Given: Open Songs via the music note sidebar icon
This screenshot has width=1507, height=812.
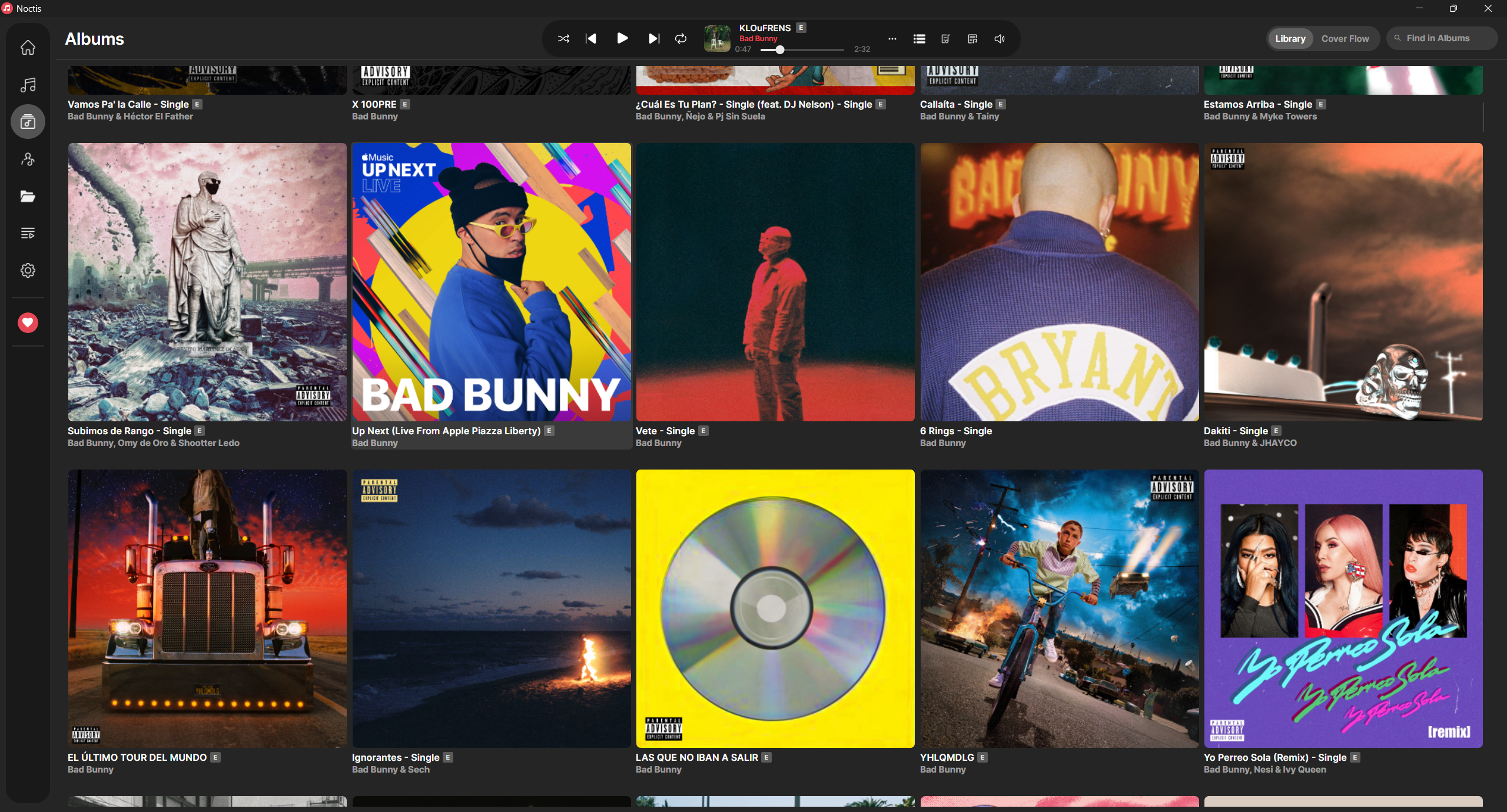Looking at the screenshot, I should 28,85.
